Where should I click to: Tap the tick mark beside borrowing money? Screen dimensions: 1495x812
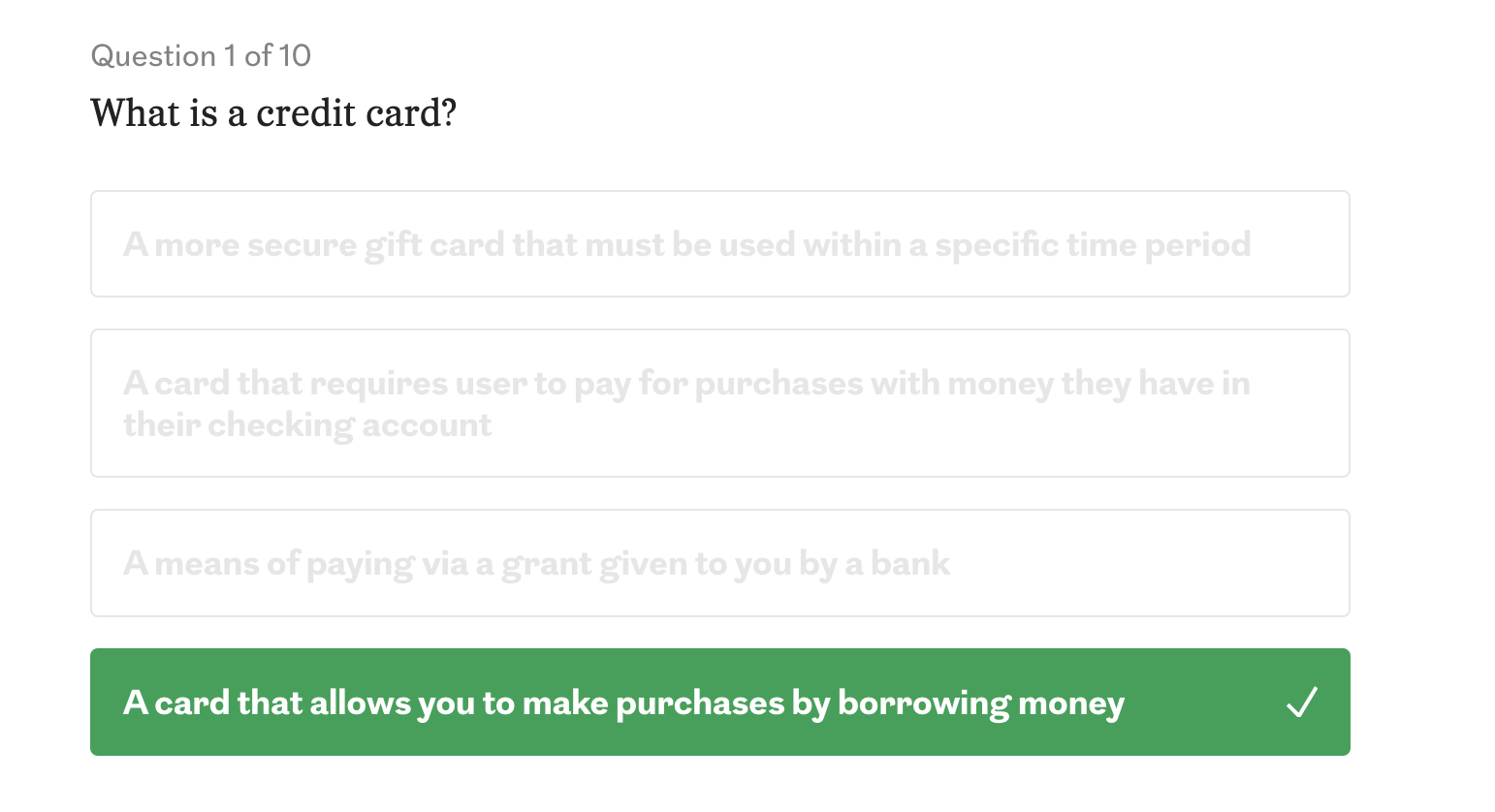(x=1301, y=702)
